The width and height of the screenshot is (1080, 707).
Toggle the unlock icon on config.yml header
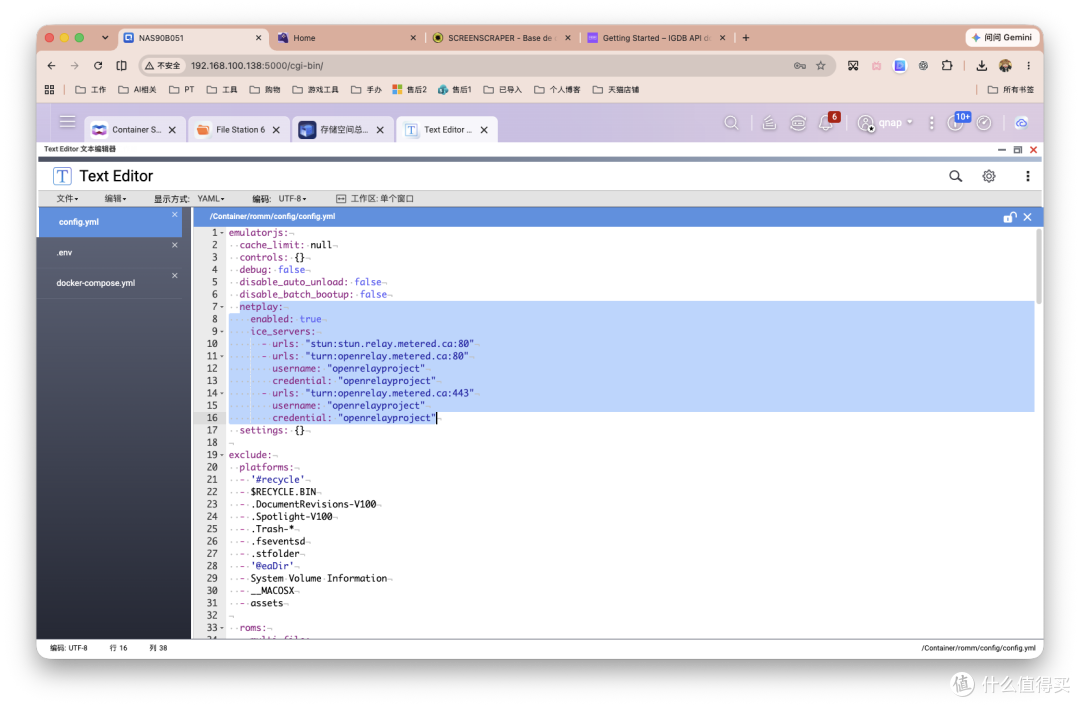coord(1009,217)
